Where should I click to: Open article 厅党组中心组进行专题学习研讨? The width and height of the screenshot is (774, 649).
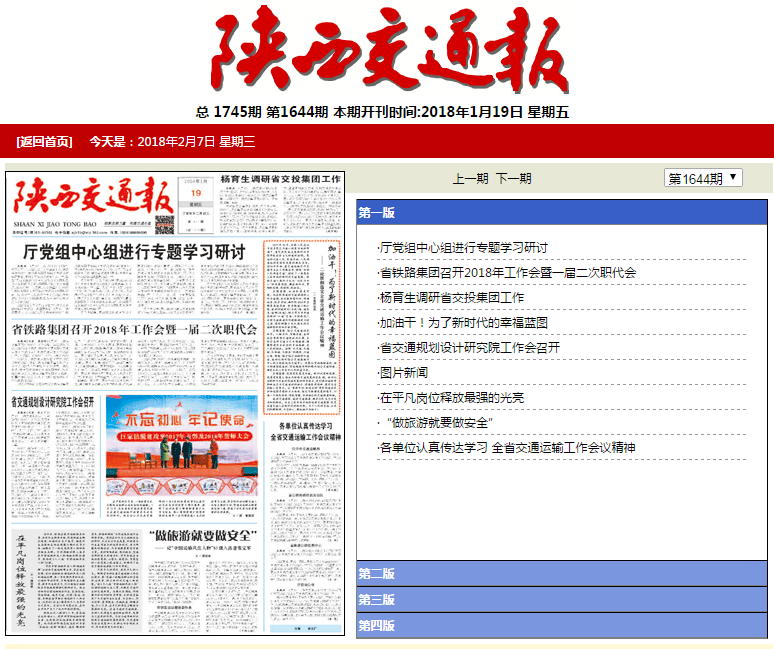click(463, 248)
